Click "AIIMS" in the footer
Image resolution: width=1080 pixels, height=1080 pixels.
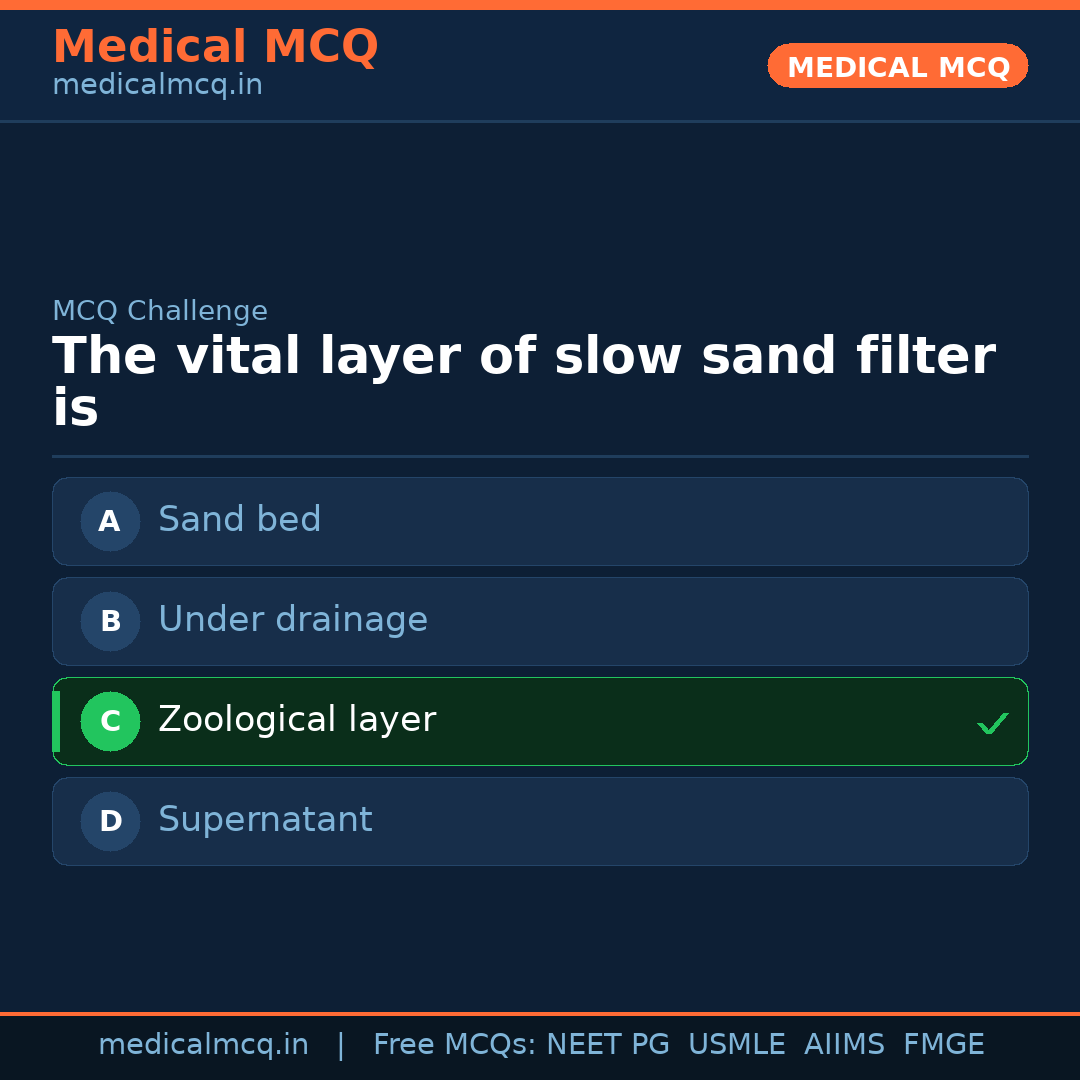click(844, 1045)
